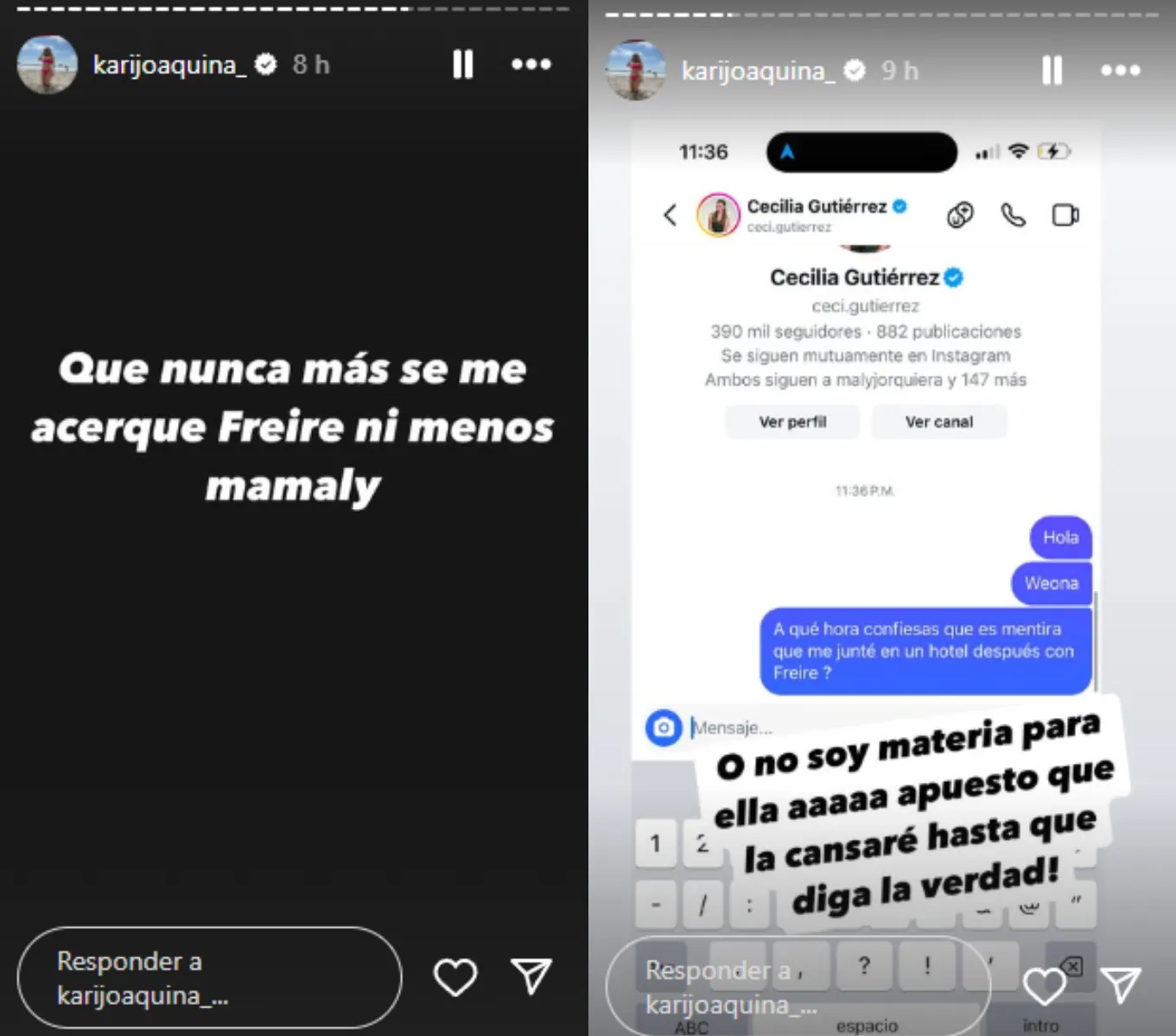Viewport: 1176px width, 1036px height.
Task: Like the right story with the heart icon
Action: click(1044, 986)
